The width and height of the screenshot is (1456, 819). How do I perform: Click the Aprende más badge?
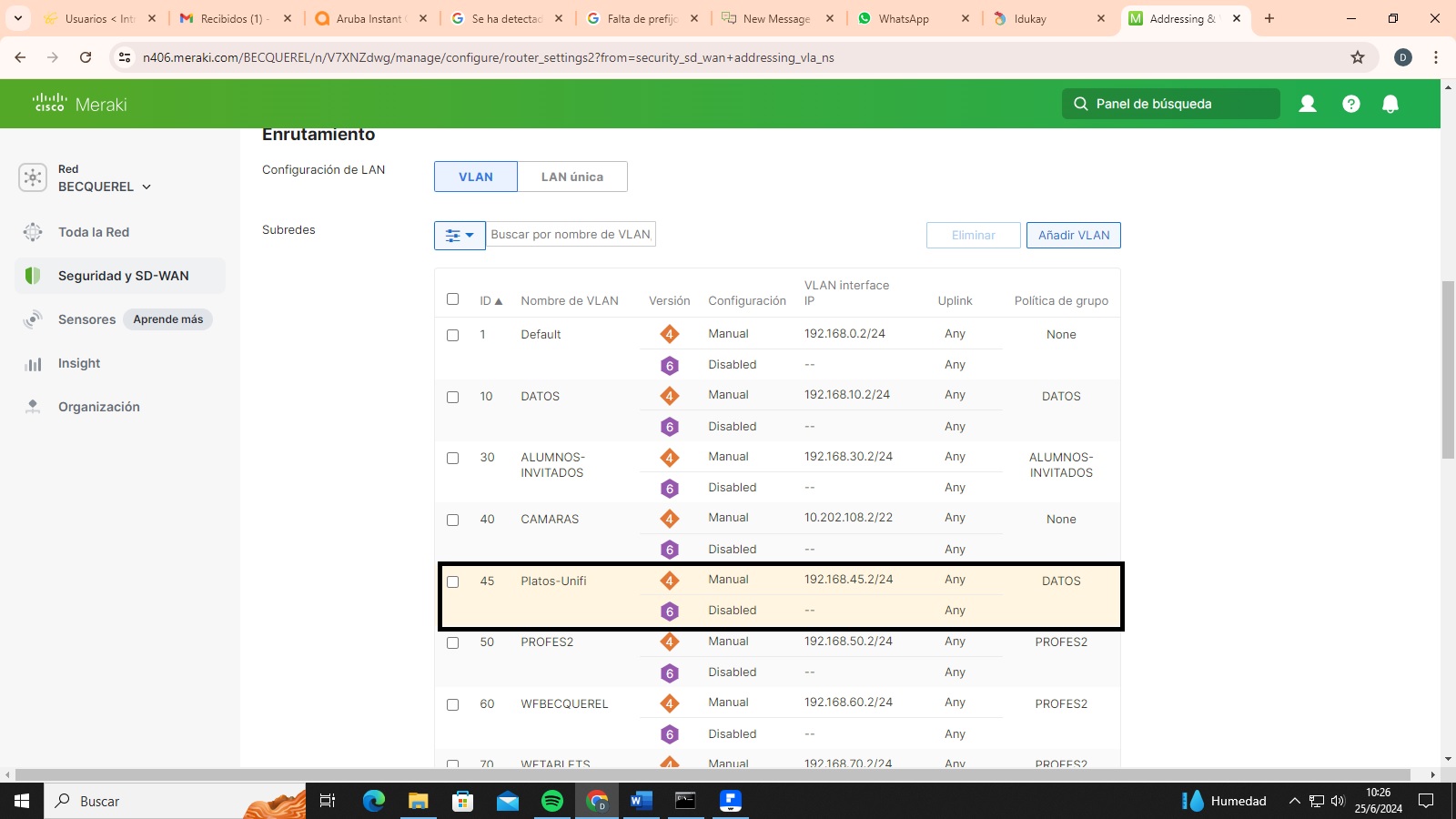[x=167, y=319]
